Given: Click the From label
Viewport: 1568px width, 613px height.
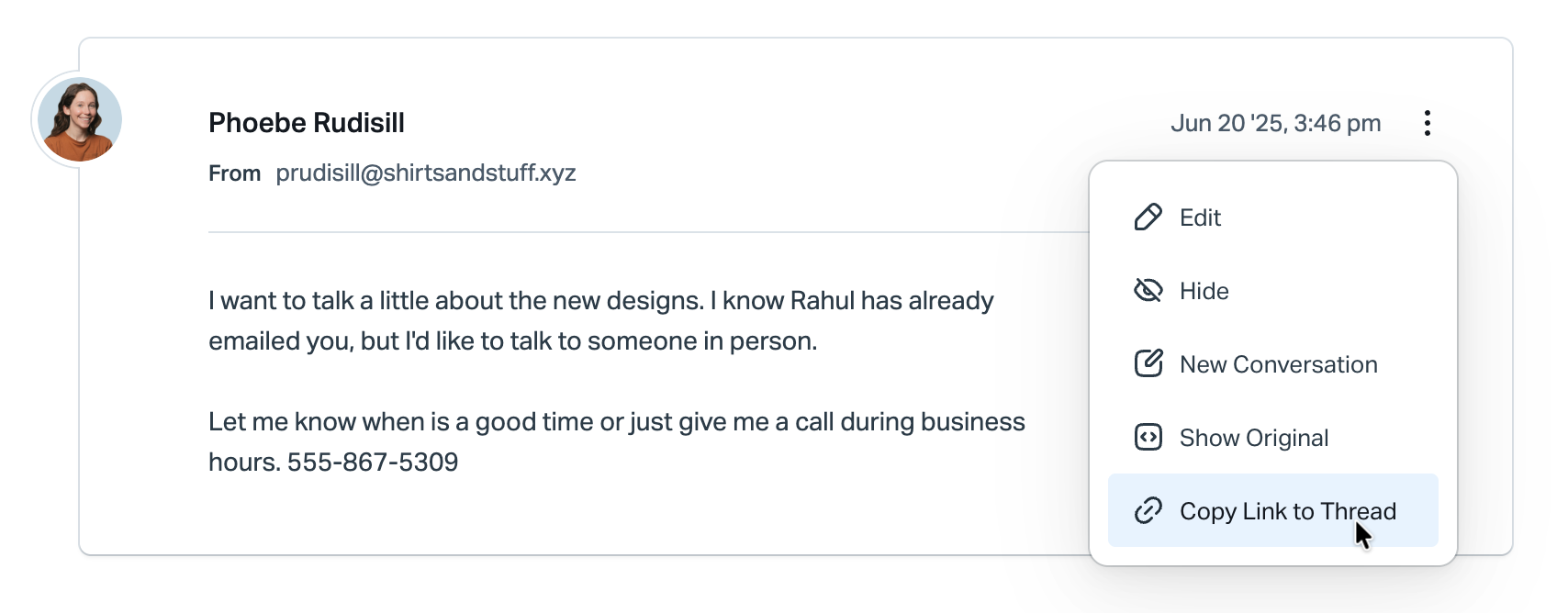Looking at the screenshot, I should tap(234, 173).
